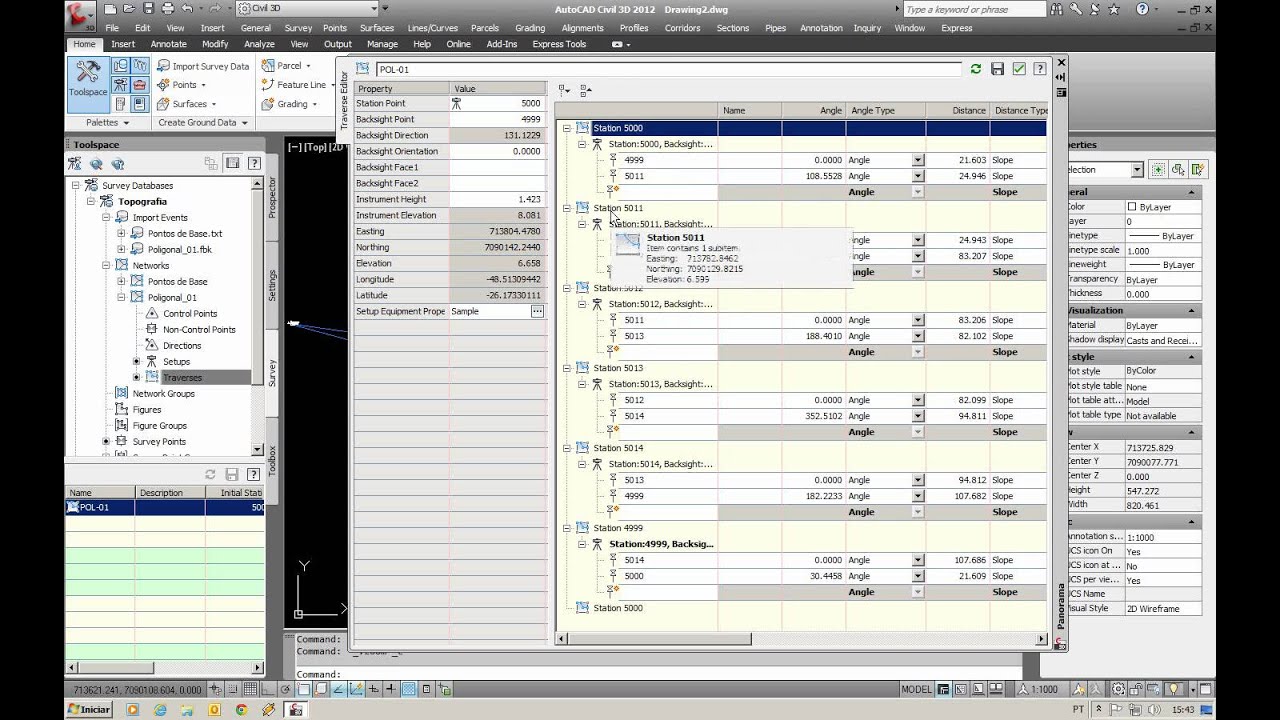Click the Internet Explorer taskbar icon
Image resolution: width=1280 pixels, height=720 pixels.
coord(160,710)
